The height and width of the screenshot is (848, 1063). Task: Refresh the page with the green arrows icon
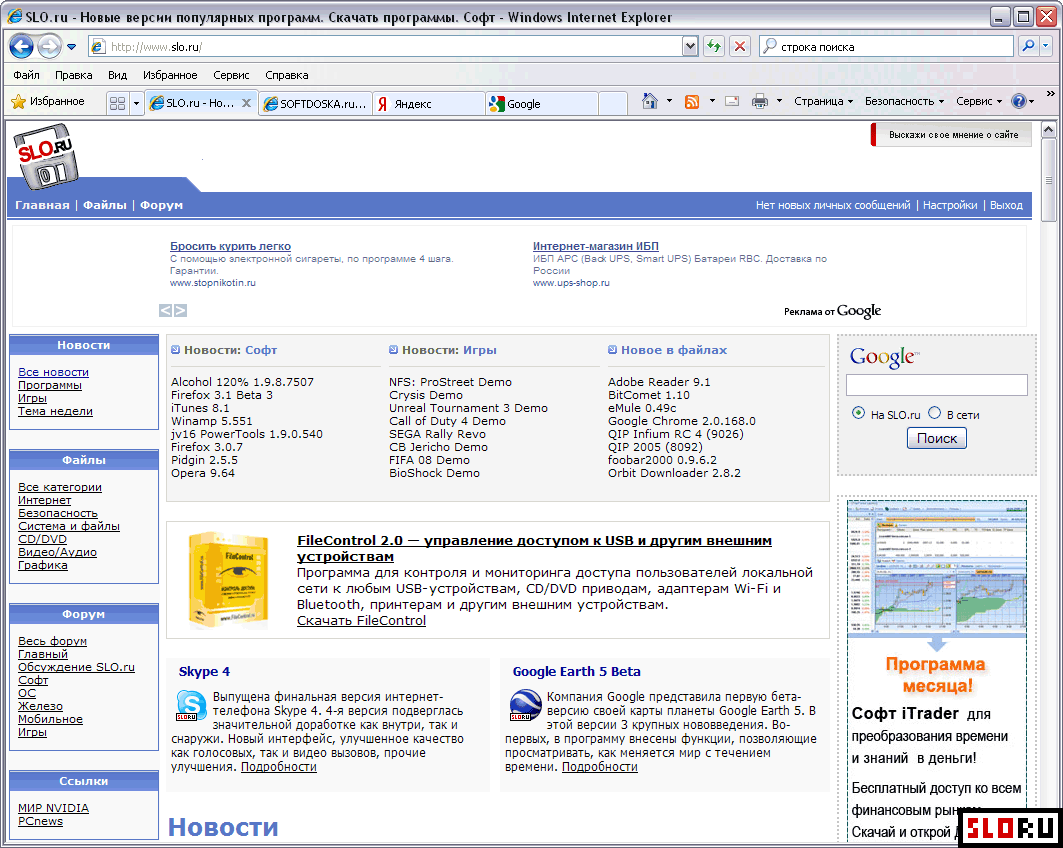pyautogui.click(x=713, y=46)
